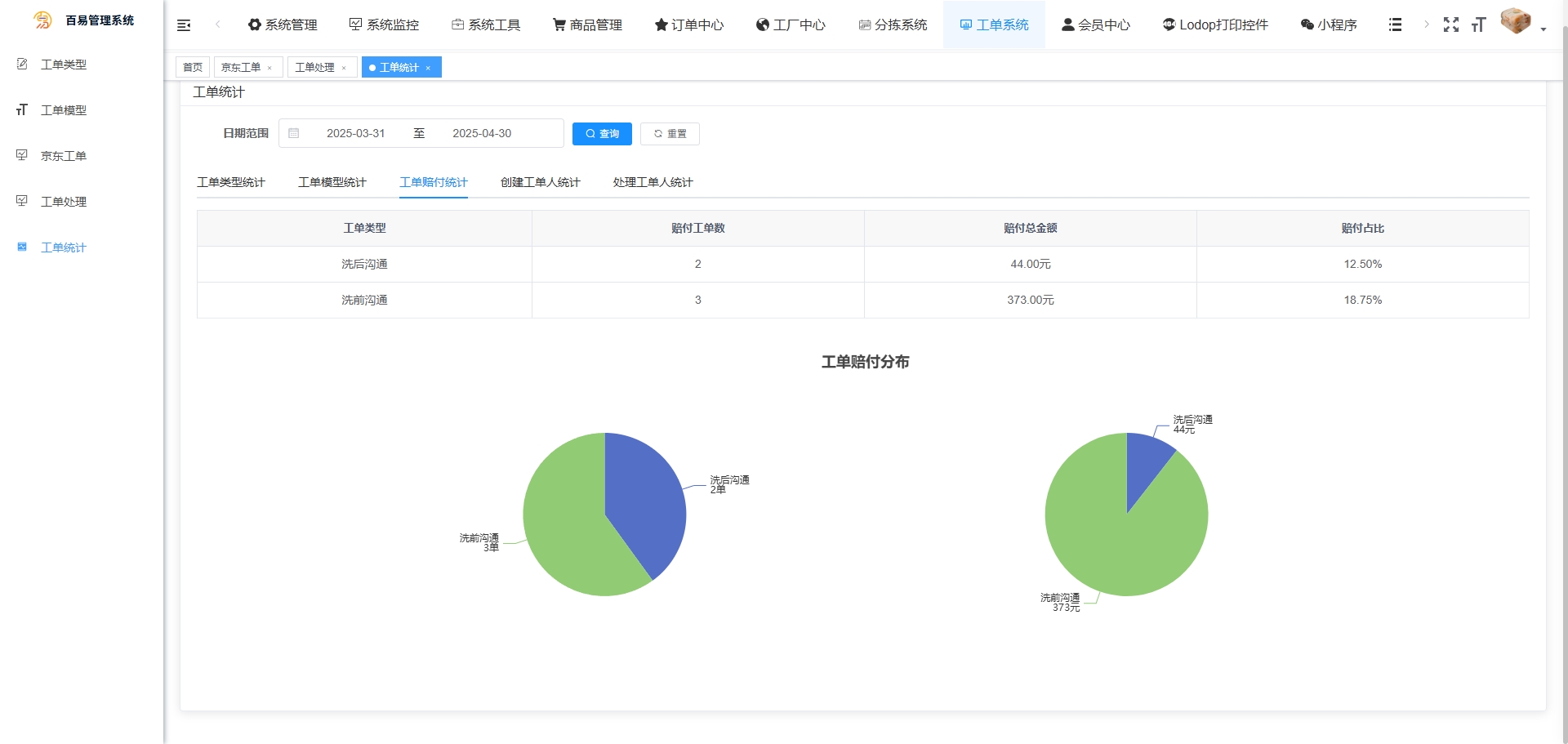This screenshot has height=744, width=1568.
Task: Open the list layout icon in top bar
Action: click(x=1395, y=25)
